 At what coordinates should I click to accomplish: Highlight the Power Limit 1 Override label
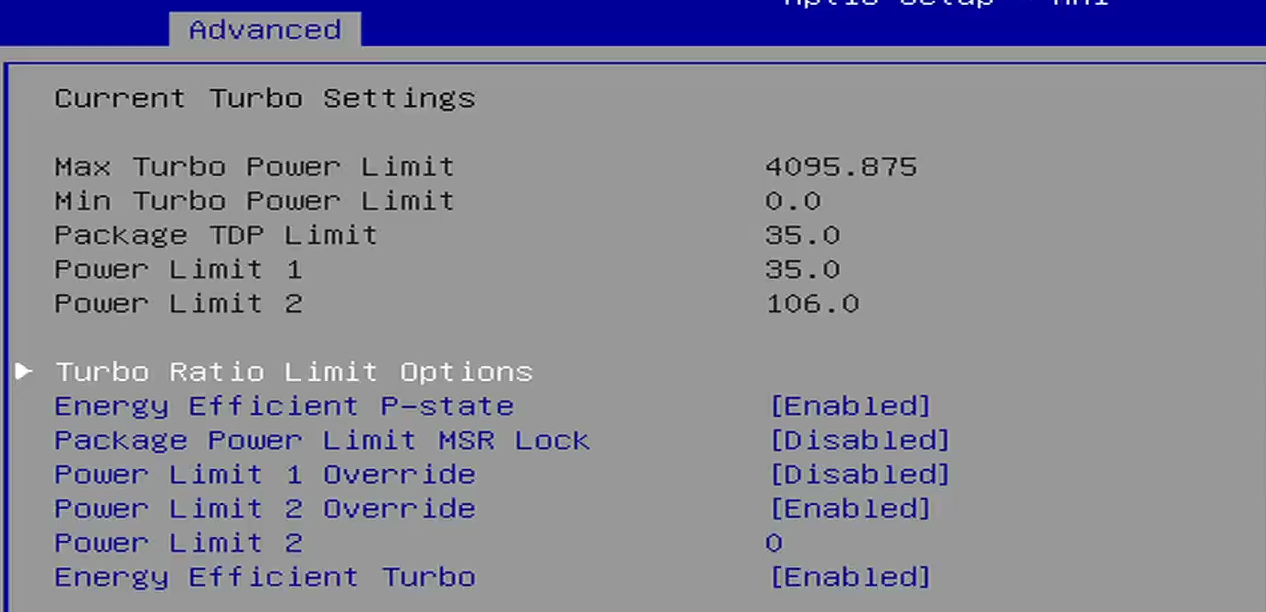pos(264,474)
